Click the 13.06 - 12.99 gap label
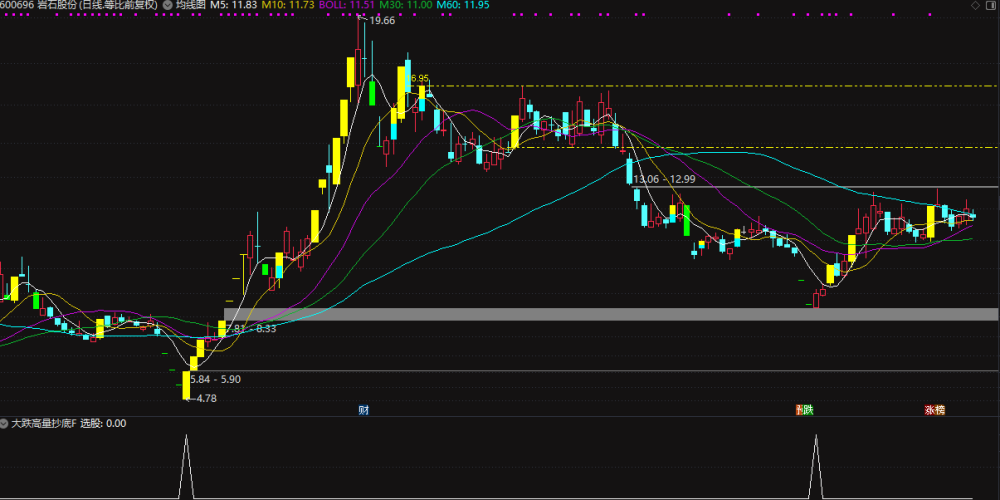The image size is (1000, 500). point(665,179)
